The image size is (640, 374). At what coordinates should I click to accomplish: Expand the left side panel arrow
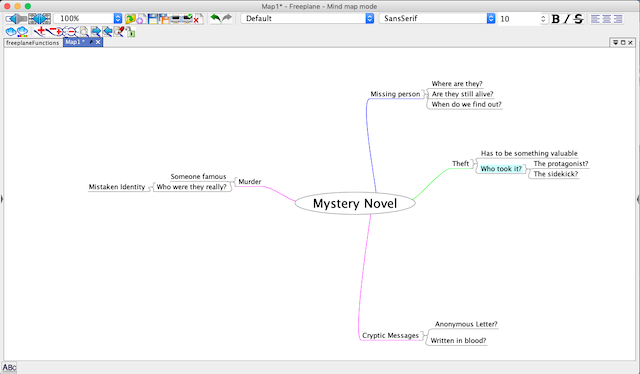coord(2,199)
